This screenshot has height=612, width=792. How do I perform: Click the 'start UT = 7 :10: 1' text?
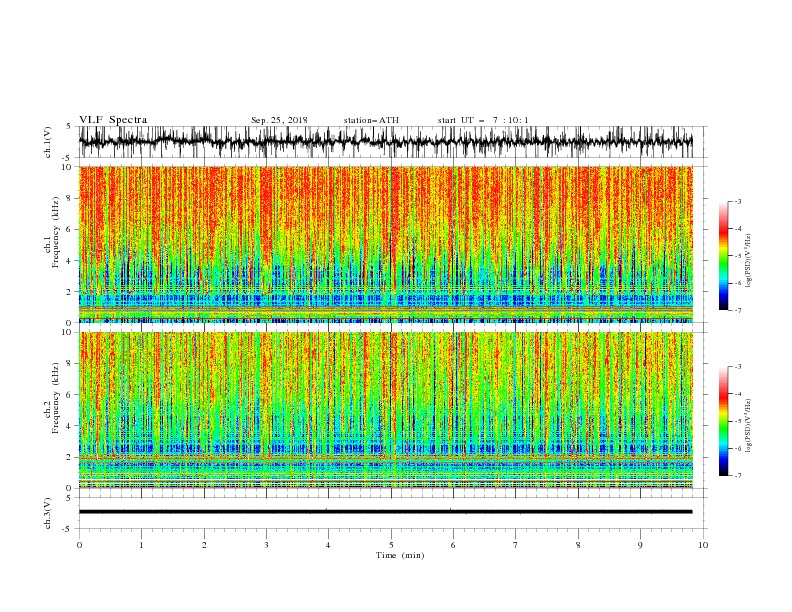pyautogui.click(x=483, y=120)
